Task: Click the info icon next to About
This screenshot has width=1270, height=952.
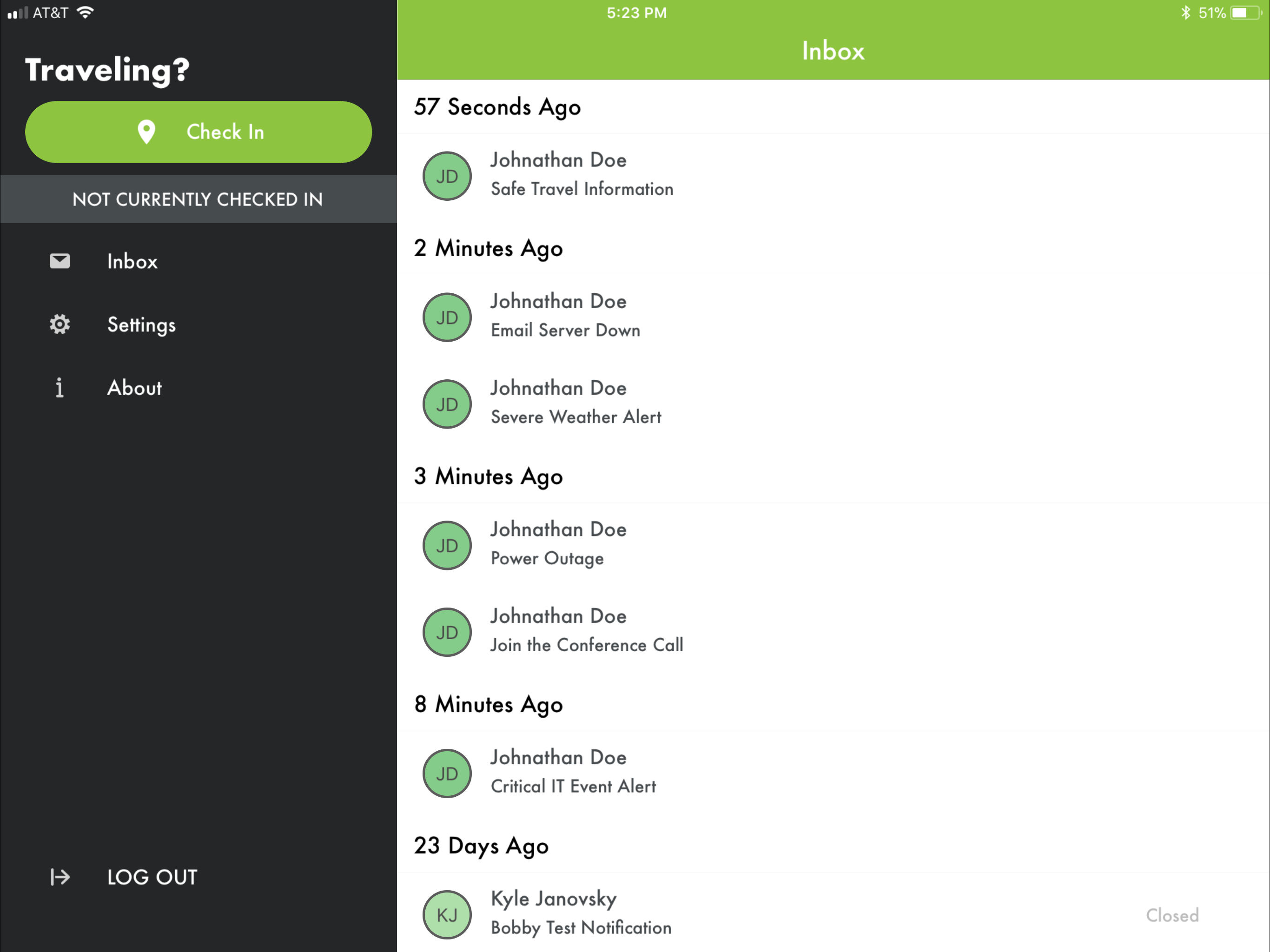Action: [x=60, y=388]
